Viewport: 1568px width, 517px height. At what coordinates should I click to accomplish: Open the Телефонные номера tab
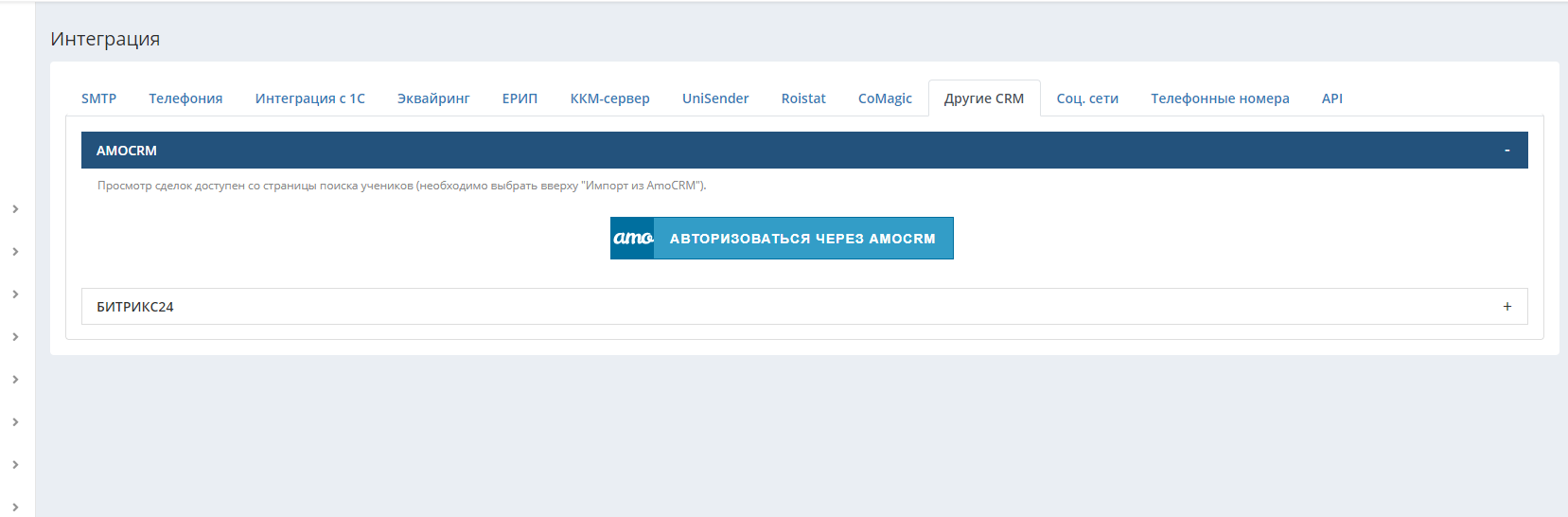[1220, 98]
